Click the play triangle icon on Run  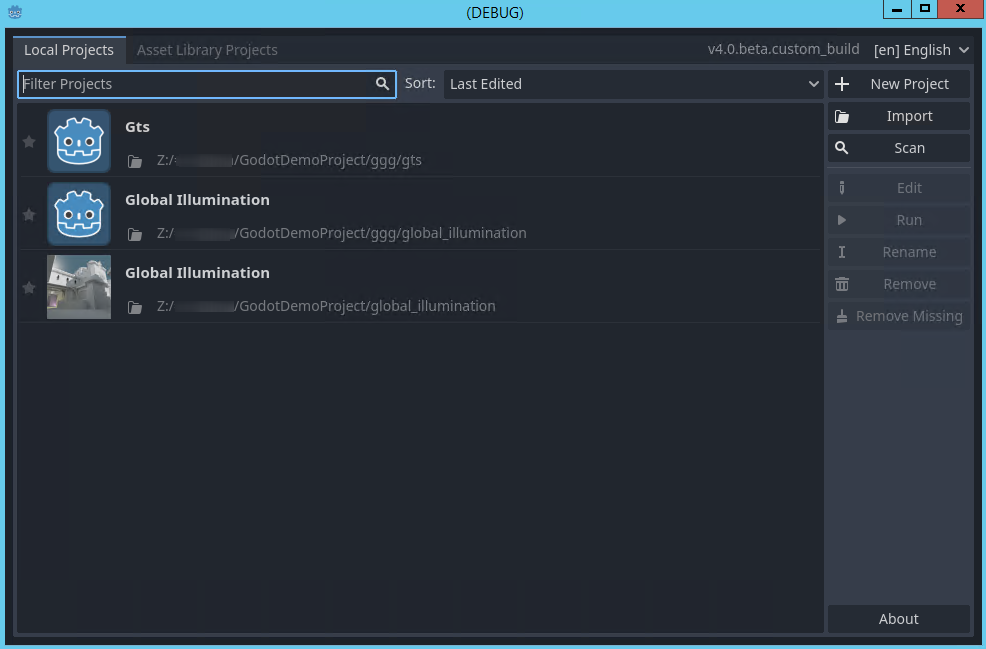(842, 220)
